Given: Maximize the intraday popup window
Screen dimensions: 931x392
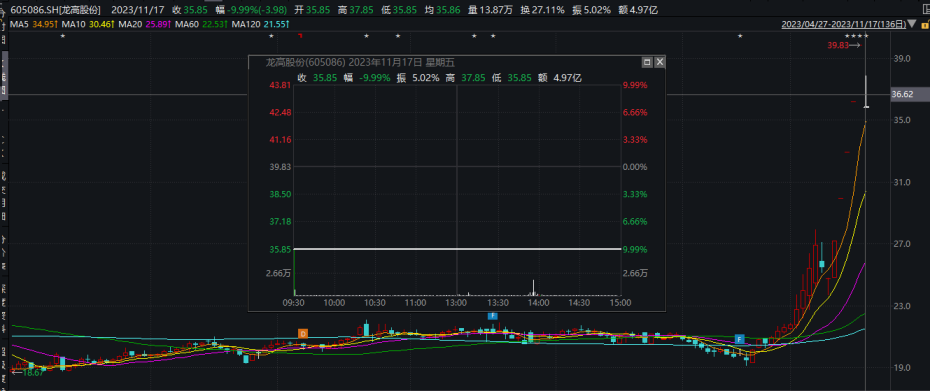Looking at the screenshot, I should tap(647, 62).
